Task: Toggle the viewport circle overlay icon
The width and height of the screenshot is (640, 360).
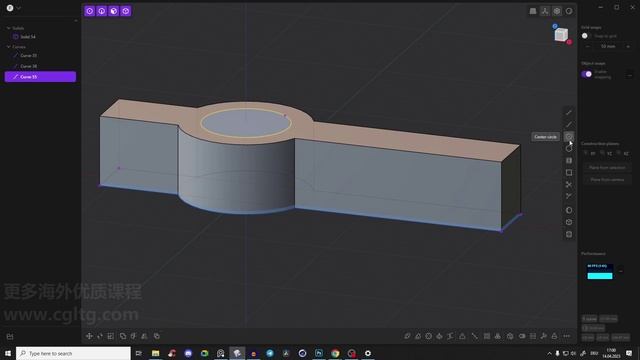Action: (x=569, y=11)
